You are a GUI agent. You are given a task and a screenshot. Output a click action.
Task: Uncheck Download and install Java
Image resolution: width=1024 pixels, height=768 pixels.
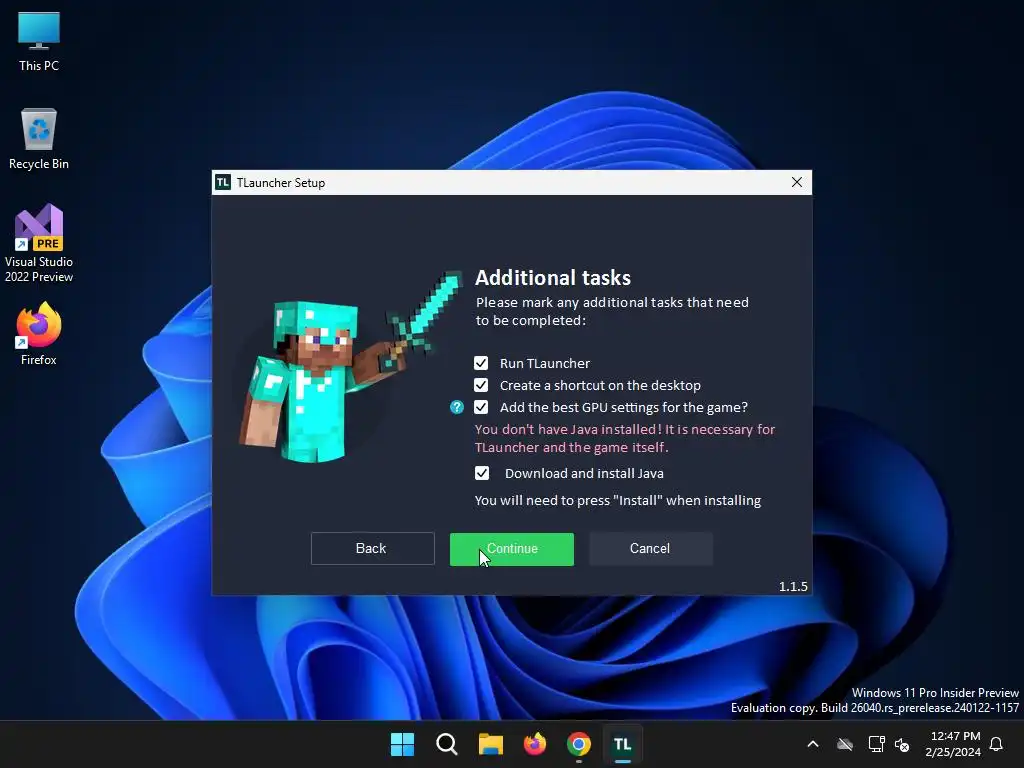coord(482,473)
